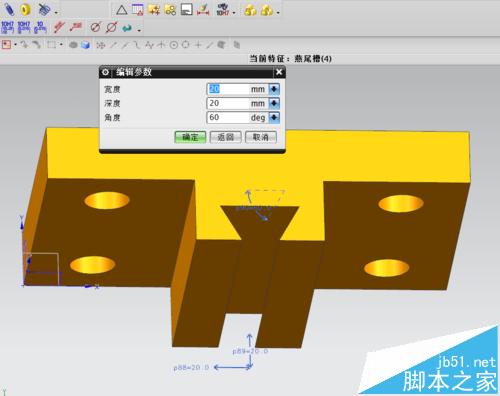Click the second larger diameter circle icon

pyautogui.click(x=111, y=27)
